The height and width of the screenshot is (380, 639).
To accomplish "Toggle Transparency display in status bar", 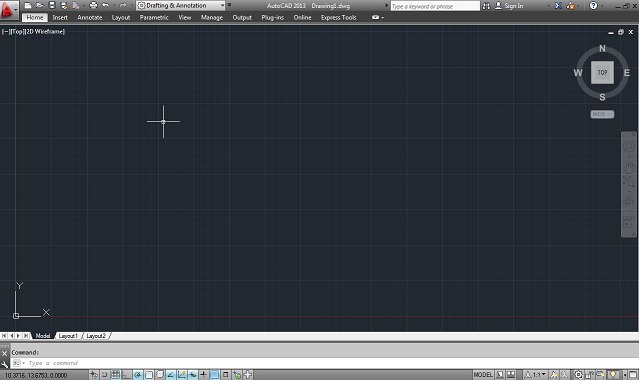I will 214,375.
